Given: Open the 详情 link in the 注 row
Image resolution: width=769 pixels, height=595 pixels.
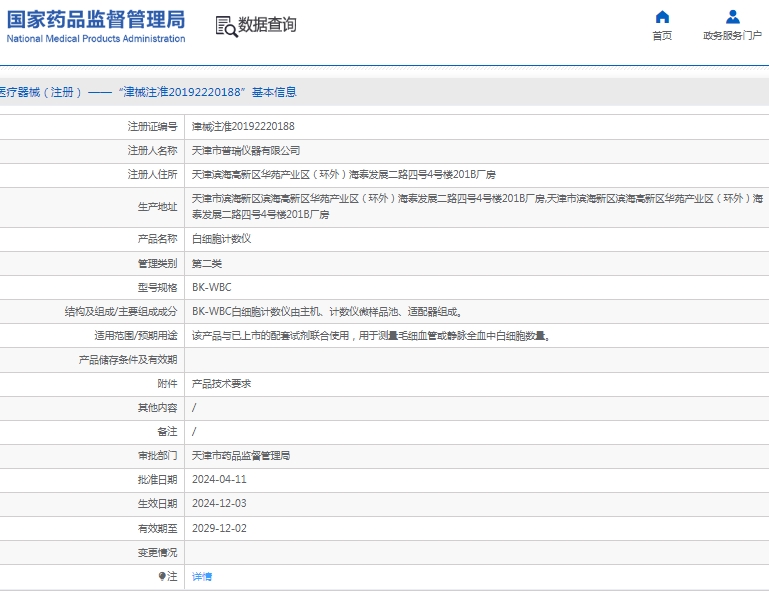Looking at the screenshot, I should pyautogui.click(x=202, y=576).
